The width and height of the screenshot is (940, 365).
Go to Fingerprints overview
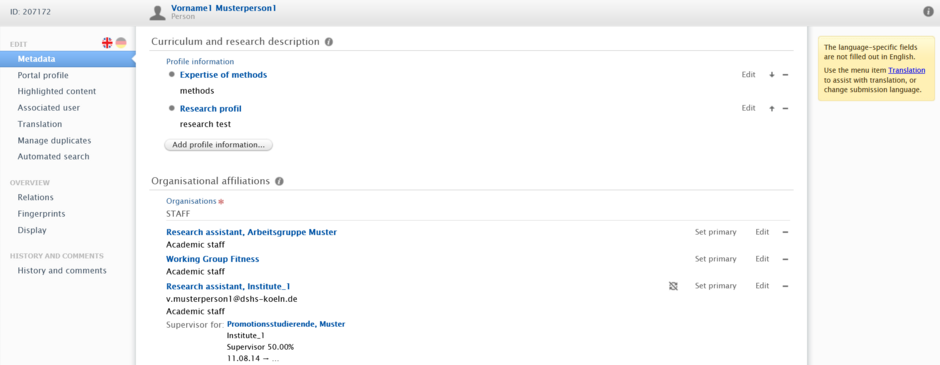[41, 213]
